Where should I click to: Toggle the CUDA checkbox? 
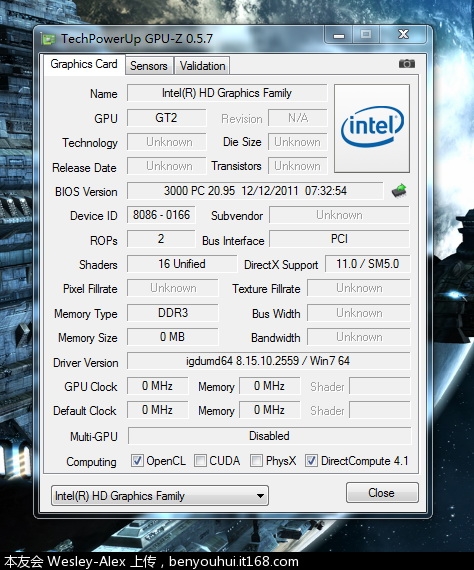pos(200,461)
